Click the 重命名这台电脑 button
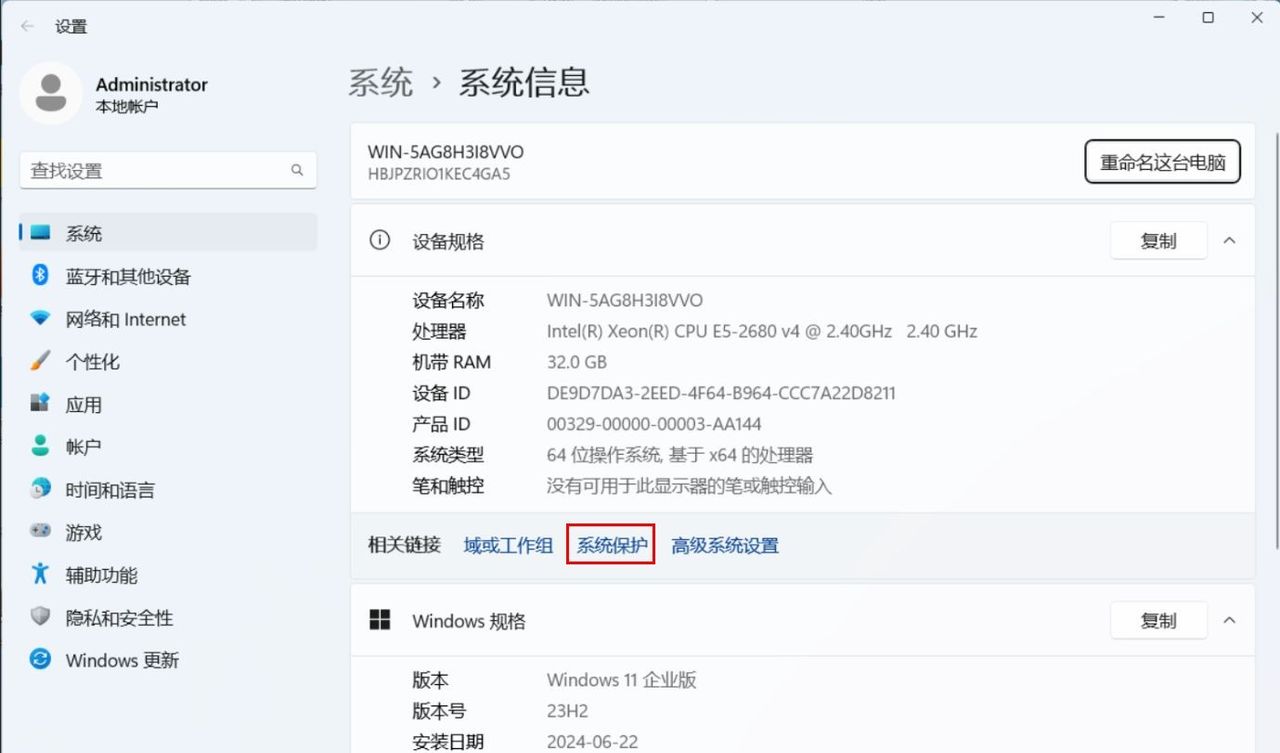Viewport: 1280px width, 753px height. pos(1163,162)
